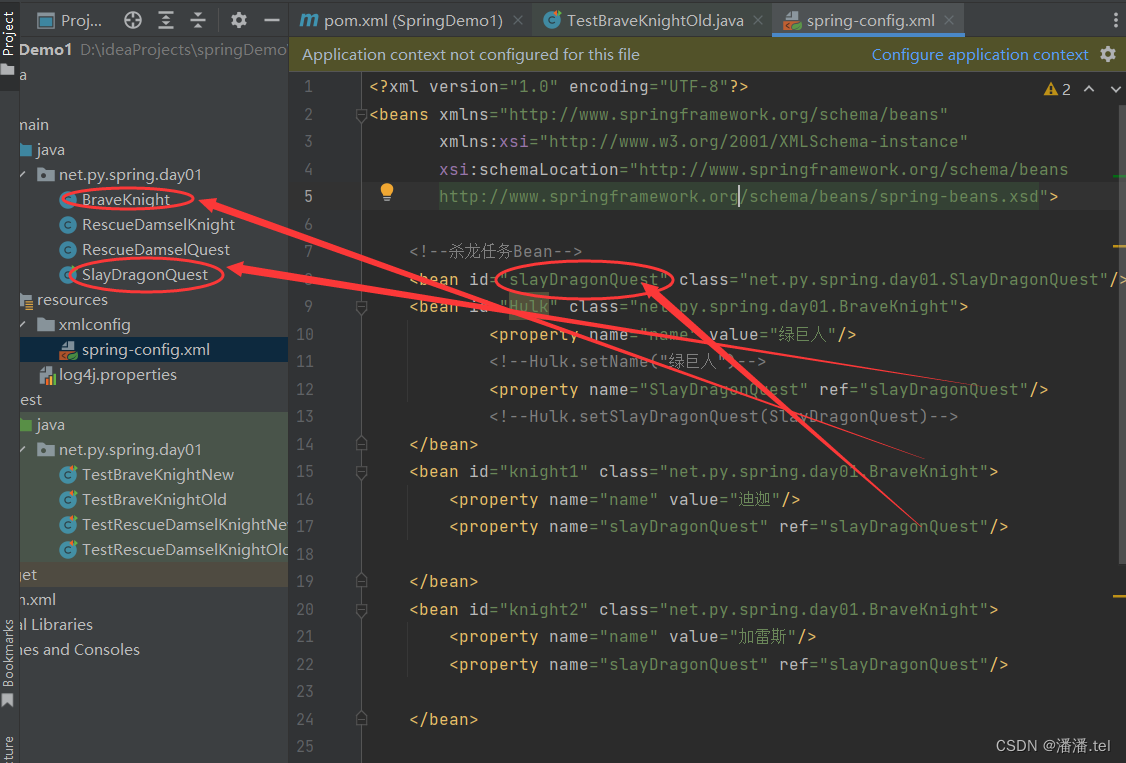Select External Libraries node
The width and height of the screenshot is (1126, 763).
click(x=56, y=624)
